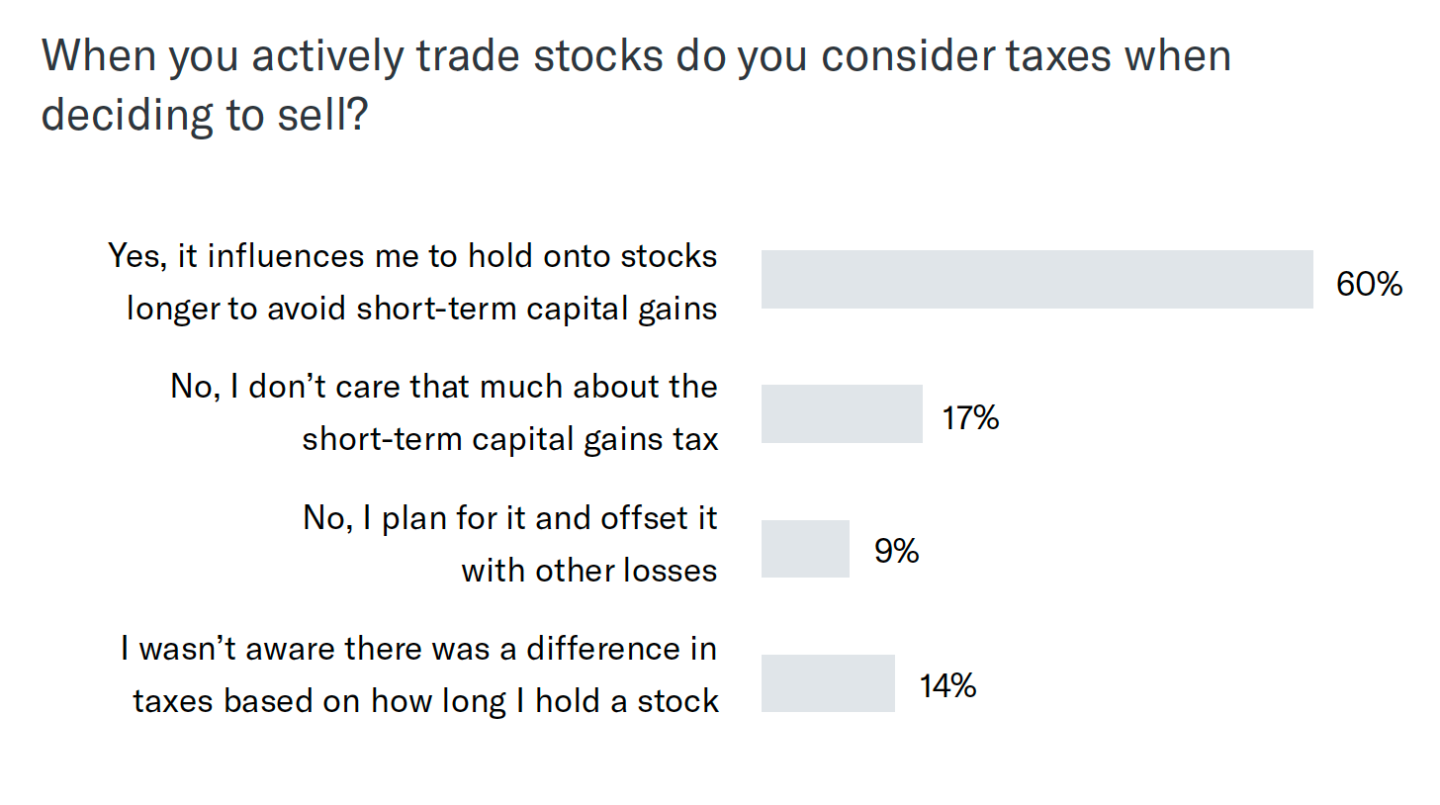Image resolution: width=1440 pixels, height=805 pixels.
Task: Click "No, I don't care that much about the"
Action: pyautogui.click(x=444, y=387)
